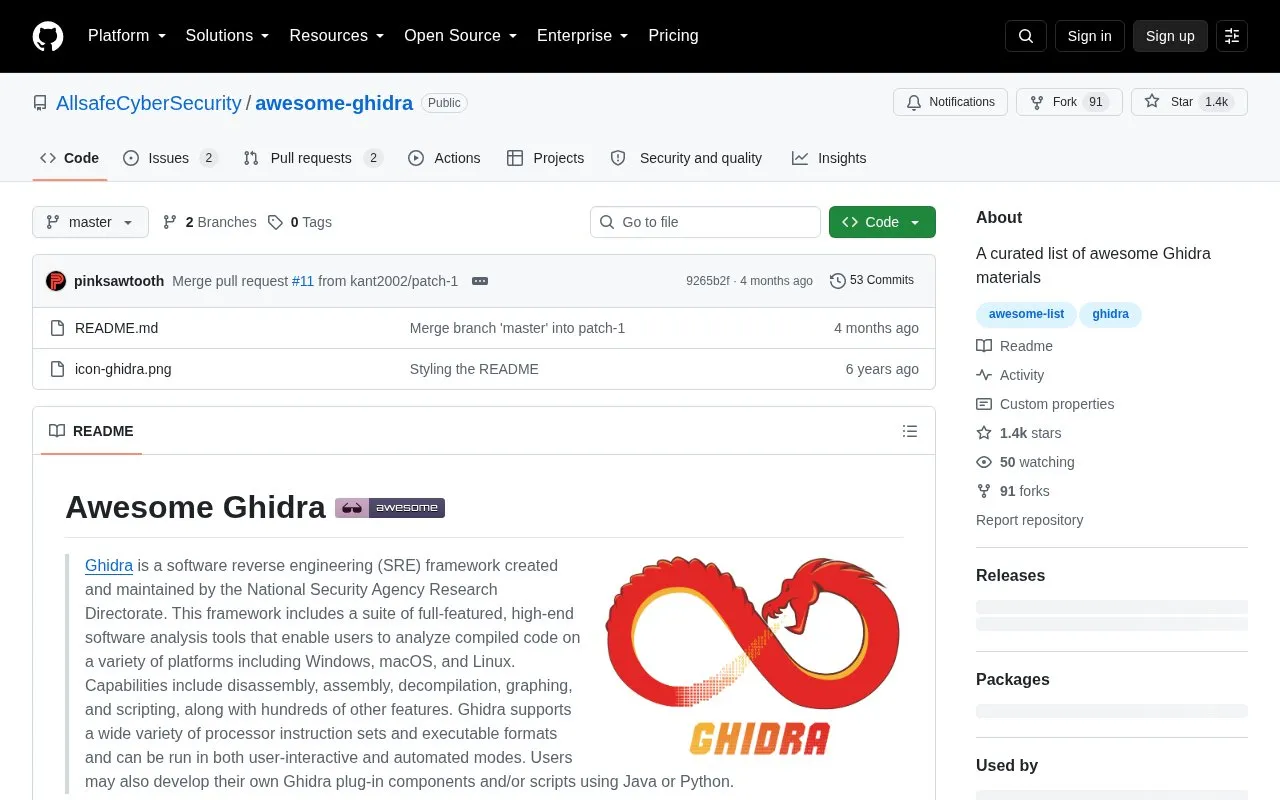Open the icon-ghidra.png file
The width and height of the screenshot is (1280, 800).
tap(123, 369)
